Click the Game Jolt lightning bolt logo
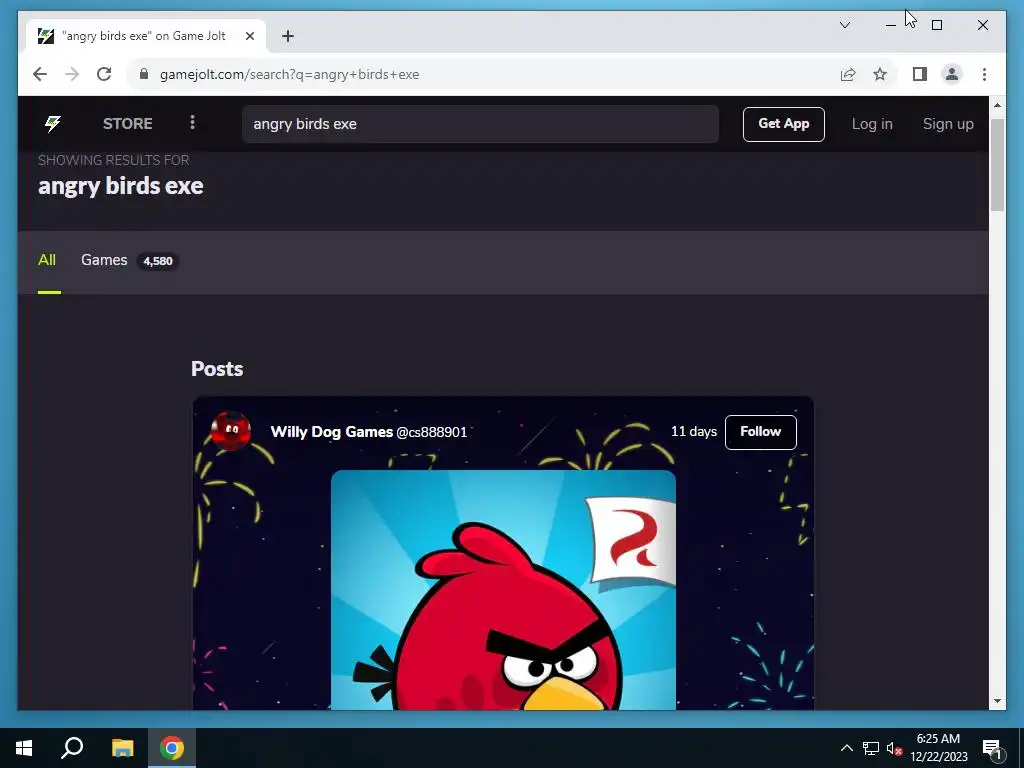 point(53,123)
